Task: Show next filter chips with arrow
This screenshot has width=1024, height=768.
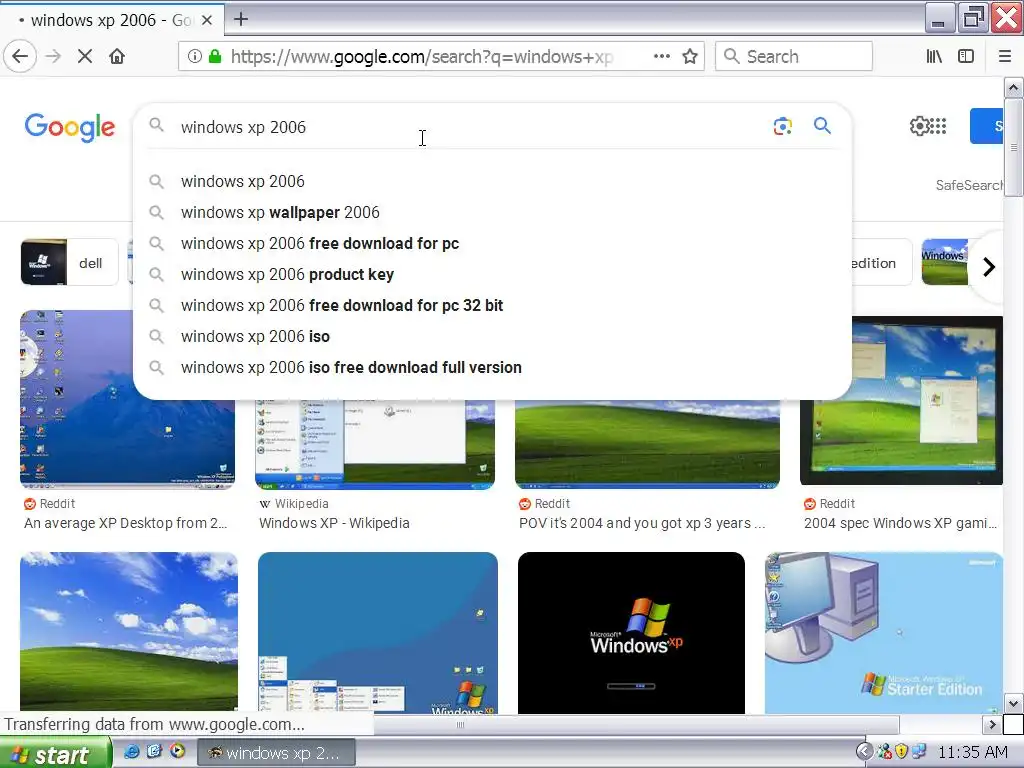Action: click(989, 266)
